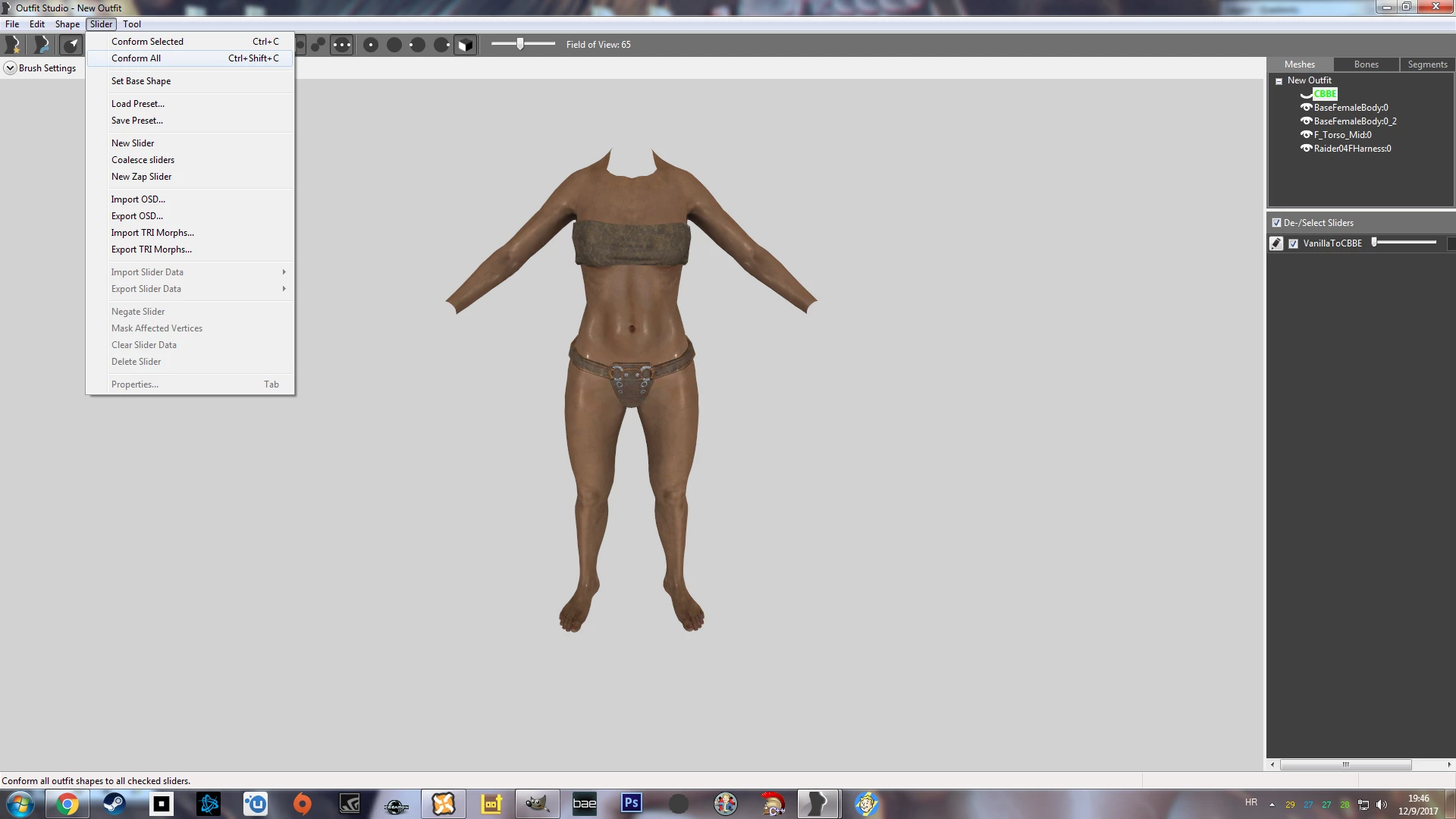Collapse the New Outfit tree node
The height and width of the screenshot is (819, 1456).
point(1279,81)
